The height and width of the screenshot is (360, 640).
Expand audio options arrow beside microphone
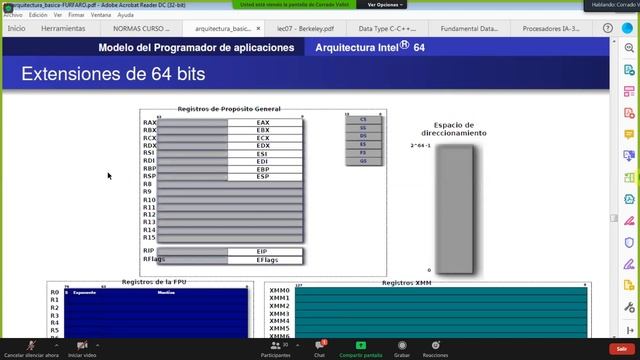[x=56, y=346]
